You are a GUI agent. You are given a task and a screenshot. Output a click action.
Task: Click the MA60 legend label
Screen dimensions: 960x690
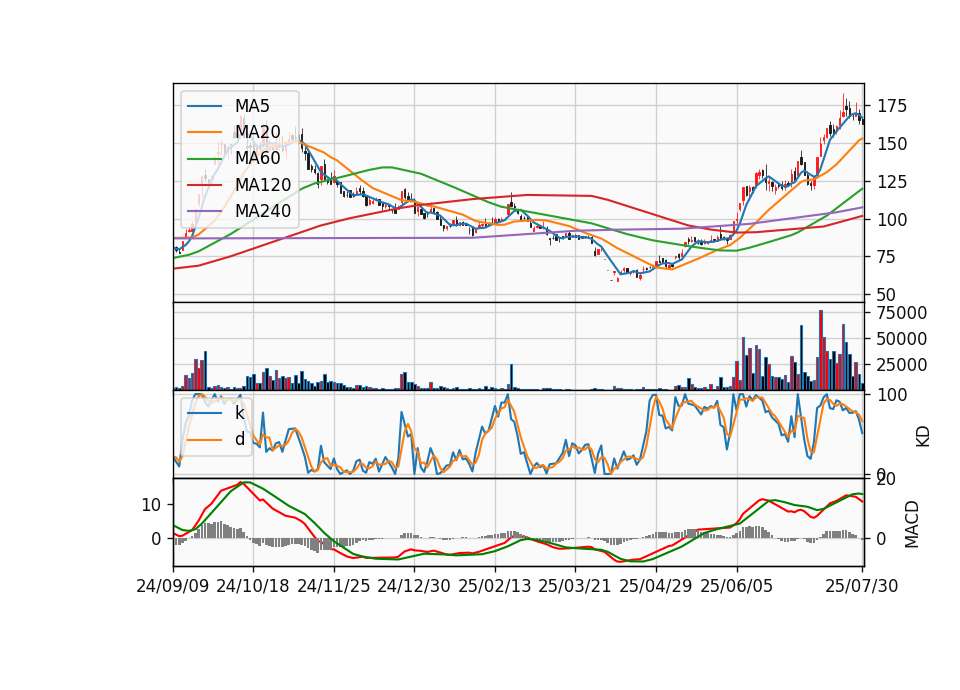pos(257,158)
